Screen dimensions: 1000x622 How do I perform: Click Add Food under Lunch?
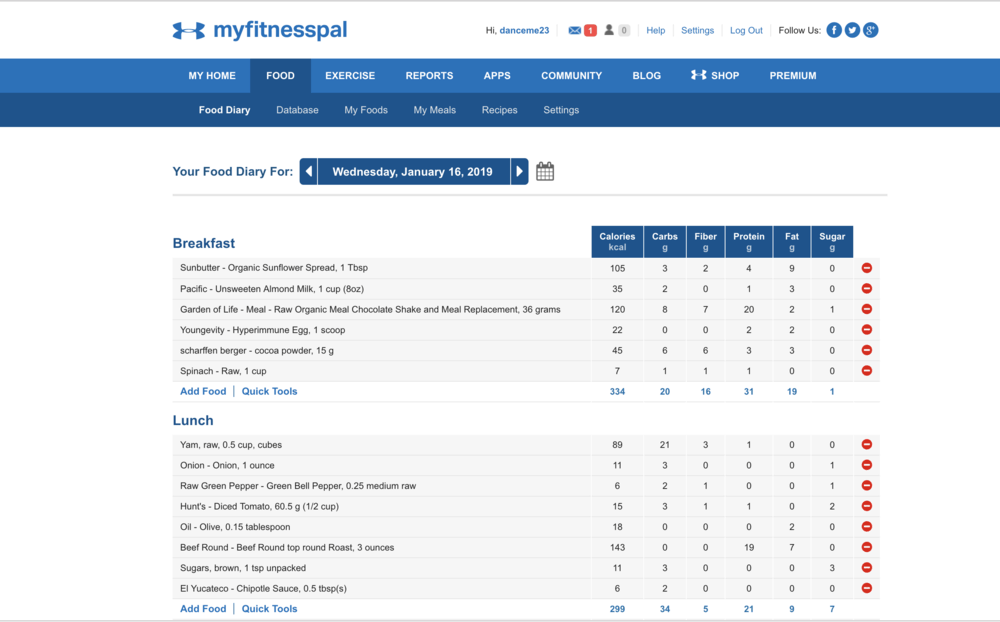click(x=203, y=609)
